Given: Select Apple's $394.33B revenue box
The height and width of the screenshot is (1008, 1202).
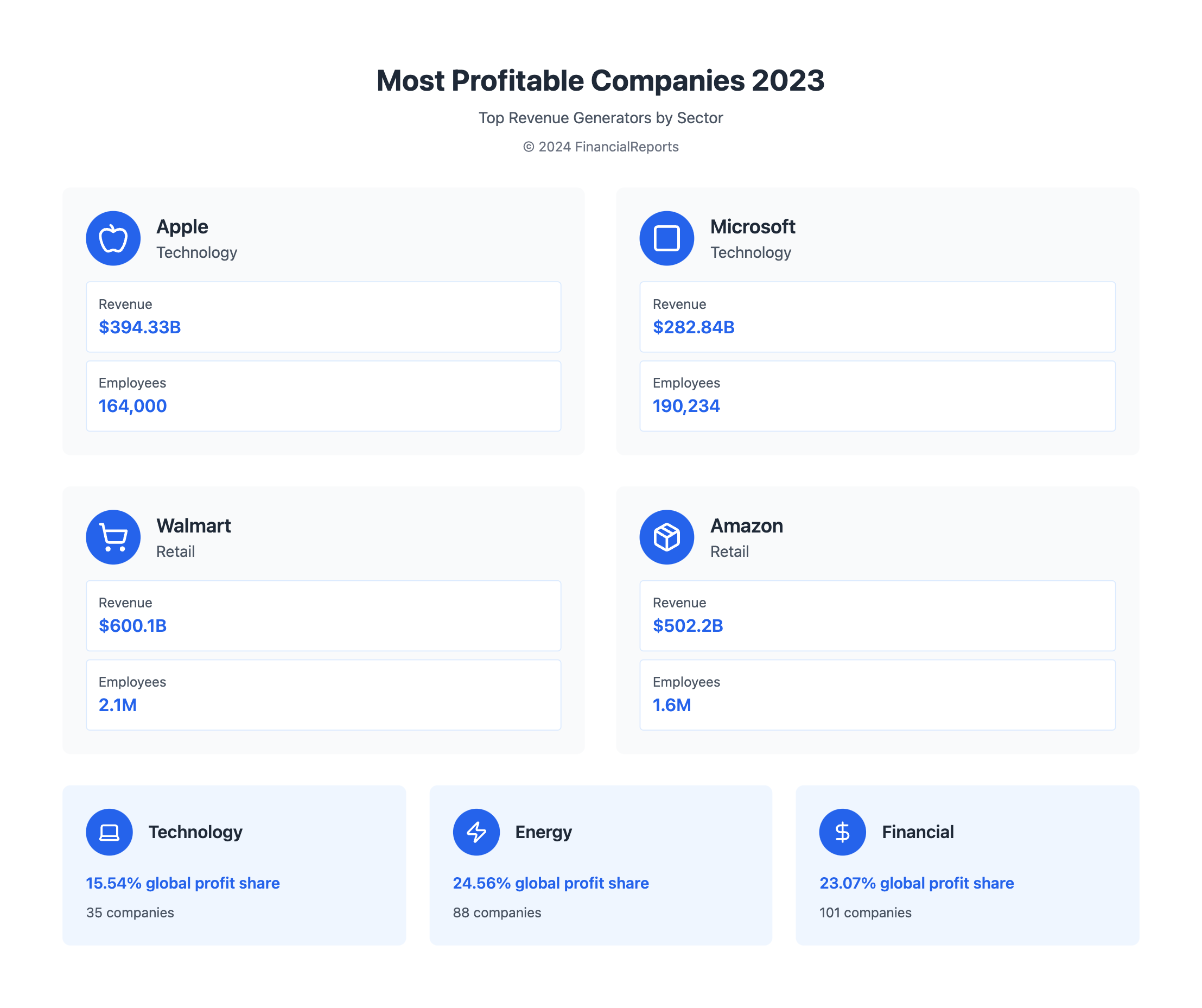Looking at the screenshot, I should (323, 316).
